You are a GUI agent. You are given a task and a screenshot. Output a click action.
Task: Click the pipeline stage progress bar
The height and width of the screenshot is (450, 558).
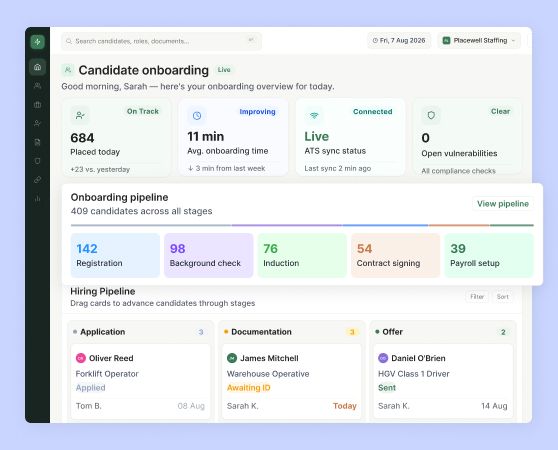click(302, 225)
